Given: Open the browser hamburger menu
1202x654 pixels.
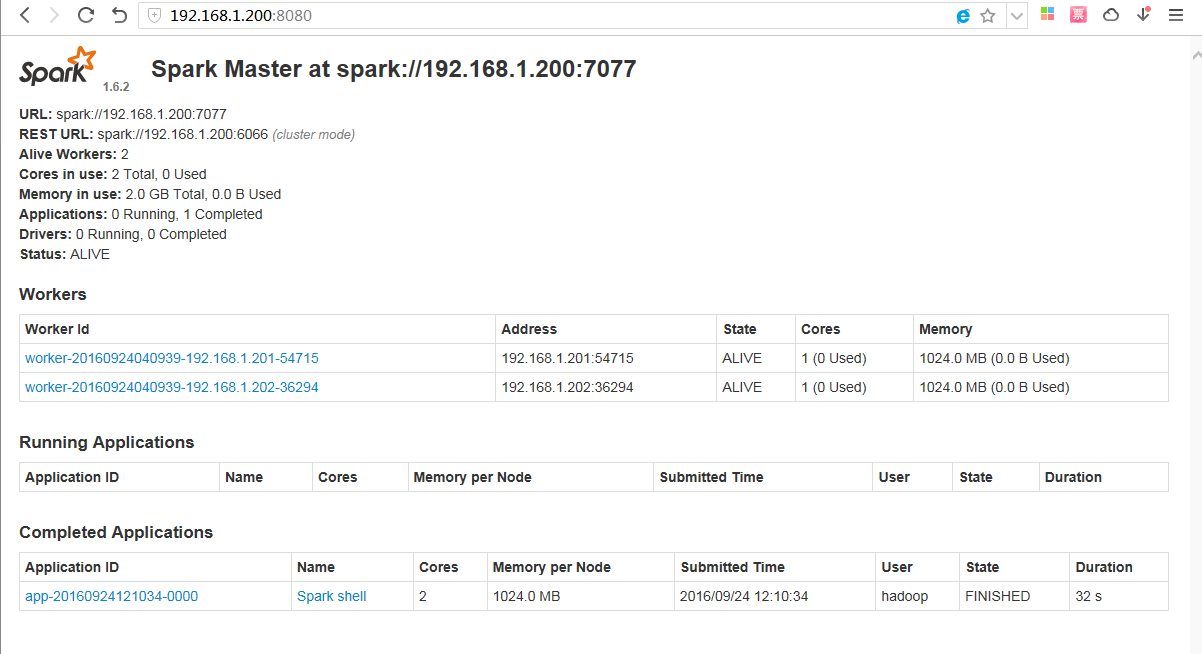Looking at the screenshot, I should (1176, 15).
